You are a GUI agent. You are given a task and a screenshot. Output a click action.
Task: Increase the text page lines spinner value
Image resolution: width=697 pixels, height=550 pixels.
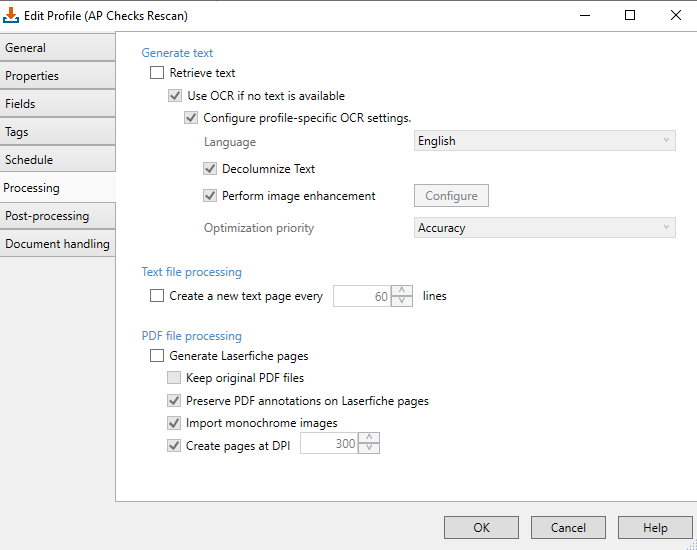tap(402, 291)
